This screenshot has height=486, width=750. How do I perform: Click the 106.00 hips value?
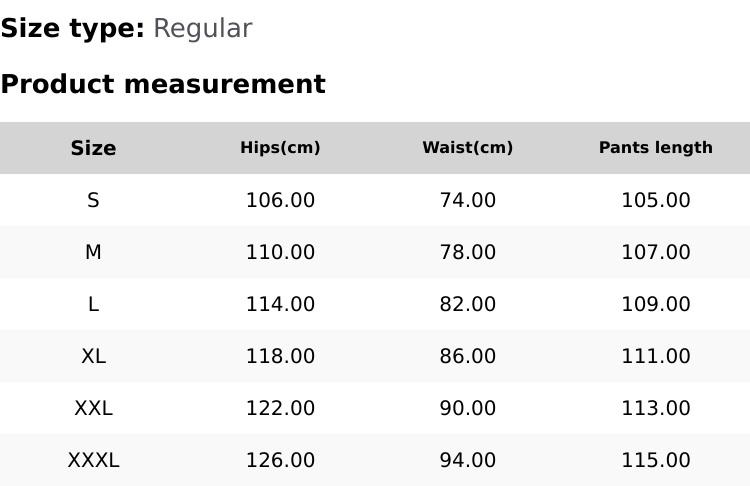click(x=280, y=200)
